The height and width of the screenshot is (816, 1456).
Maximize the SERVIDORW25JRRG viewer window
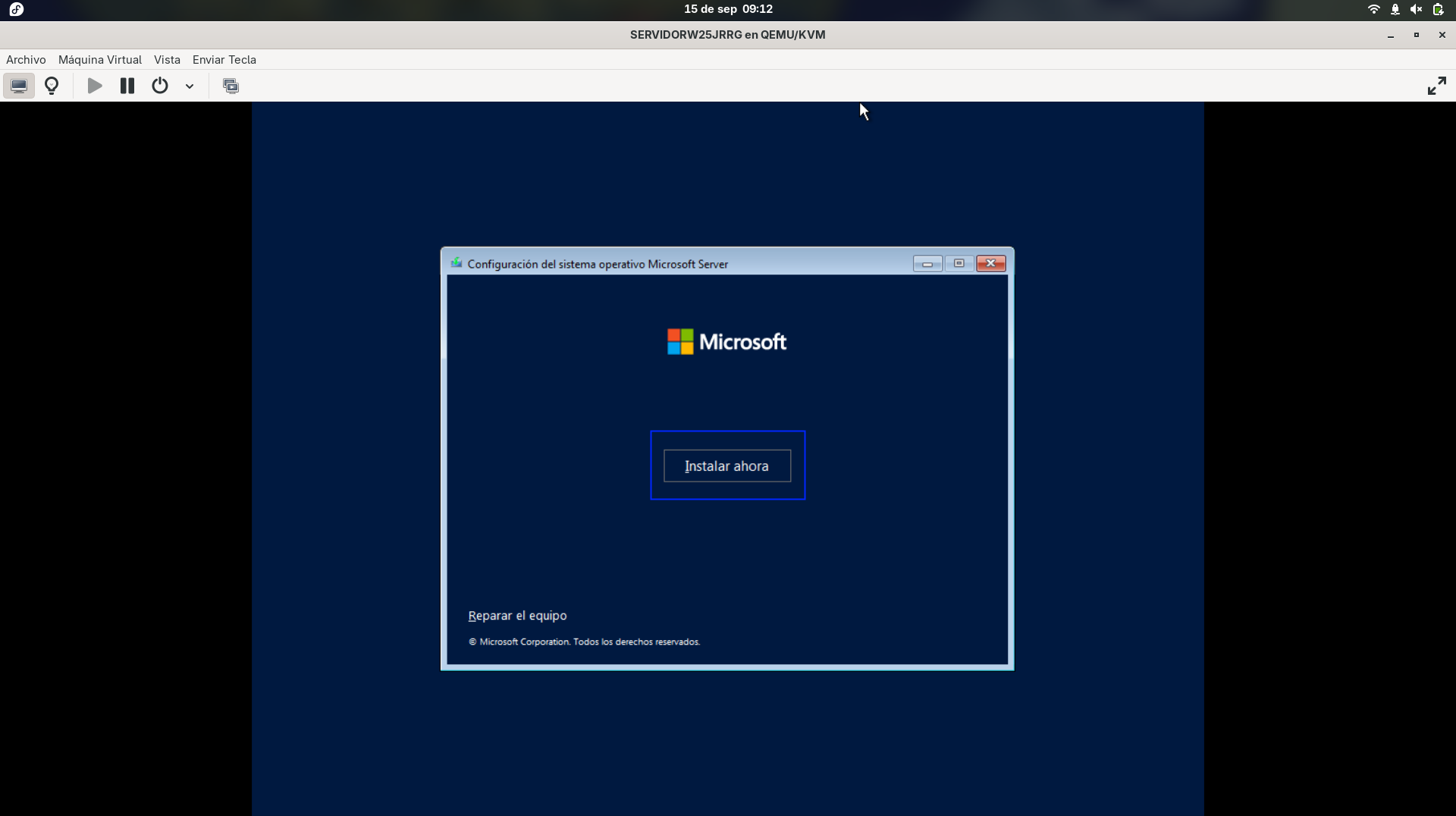[1416, 35]
